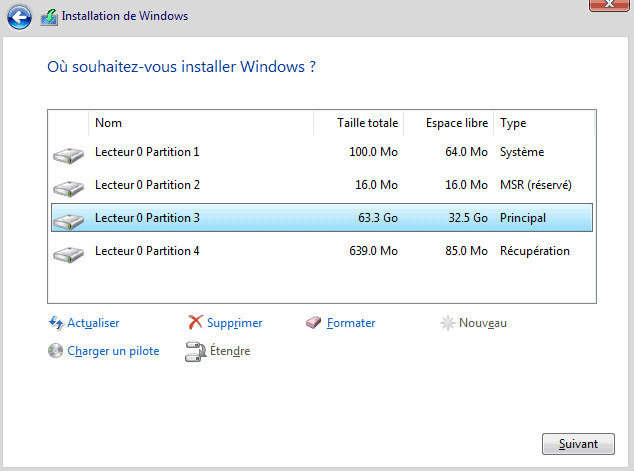The image size is (634, 471).
Task: Click the Nouveau link
Action: click(x=483, y=323)
